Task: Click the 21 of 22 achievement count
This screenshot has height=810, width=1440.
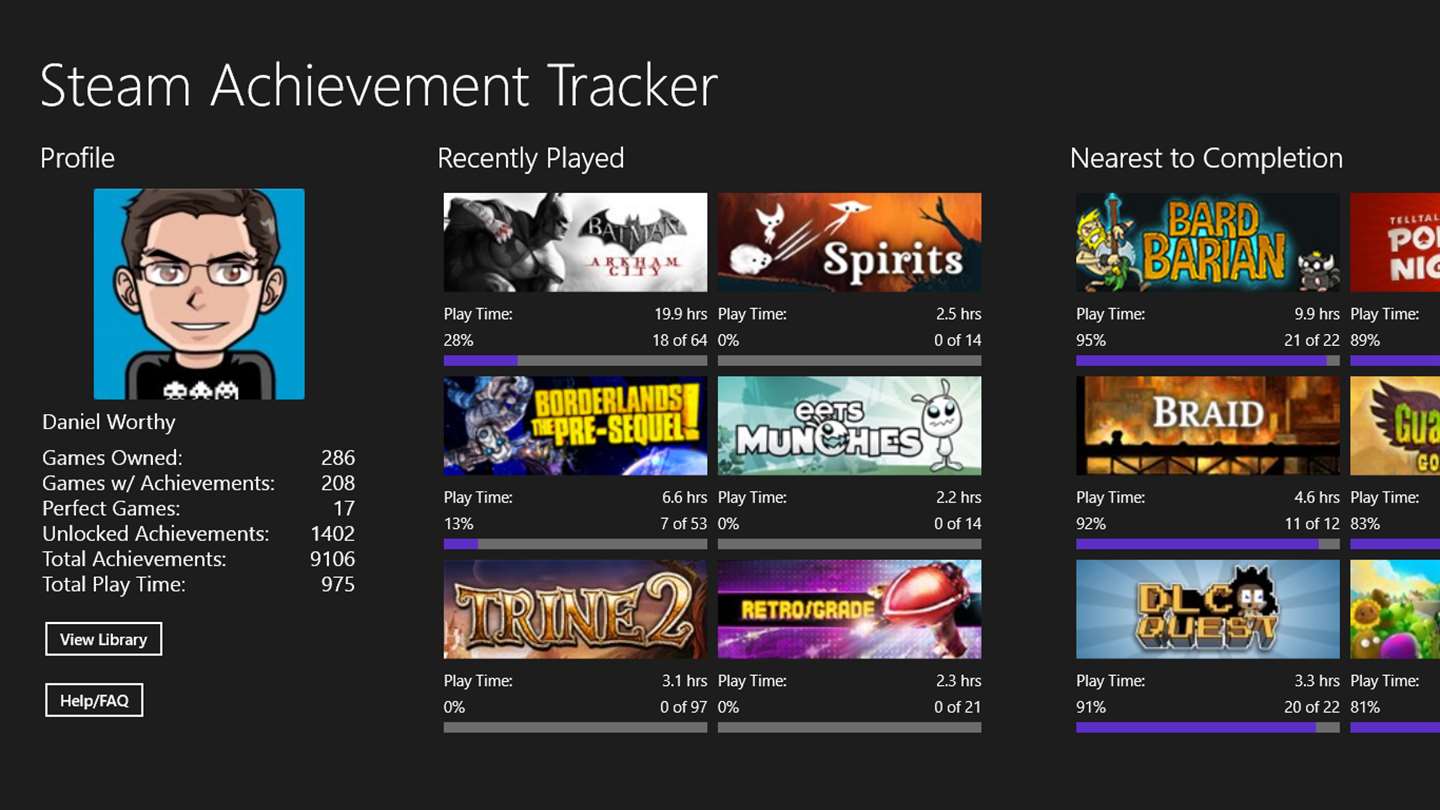Action: 1312,340
